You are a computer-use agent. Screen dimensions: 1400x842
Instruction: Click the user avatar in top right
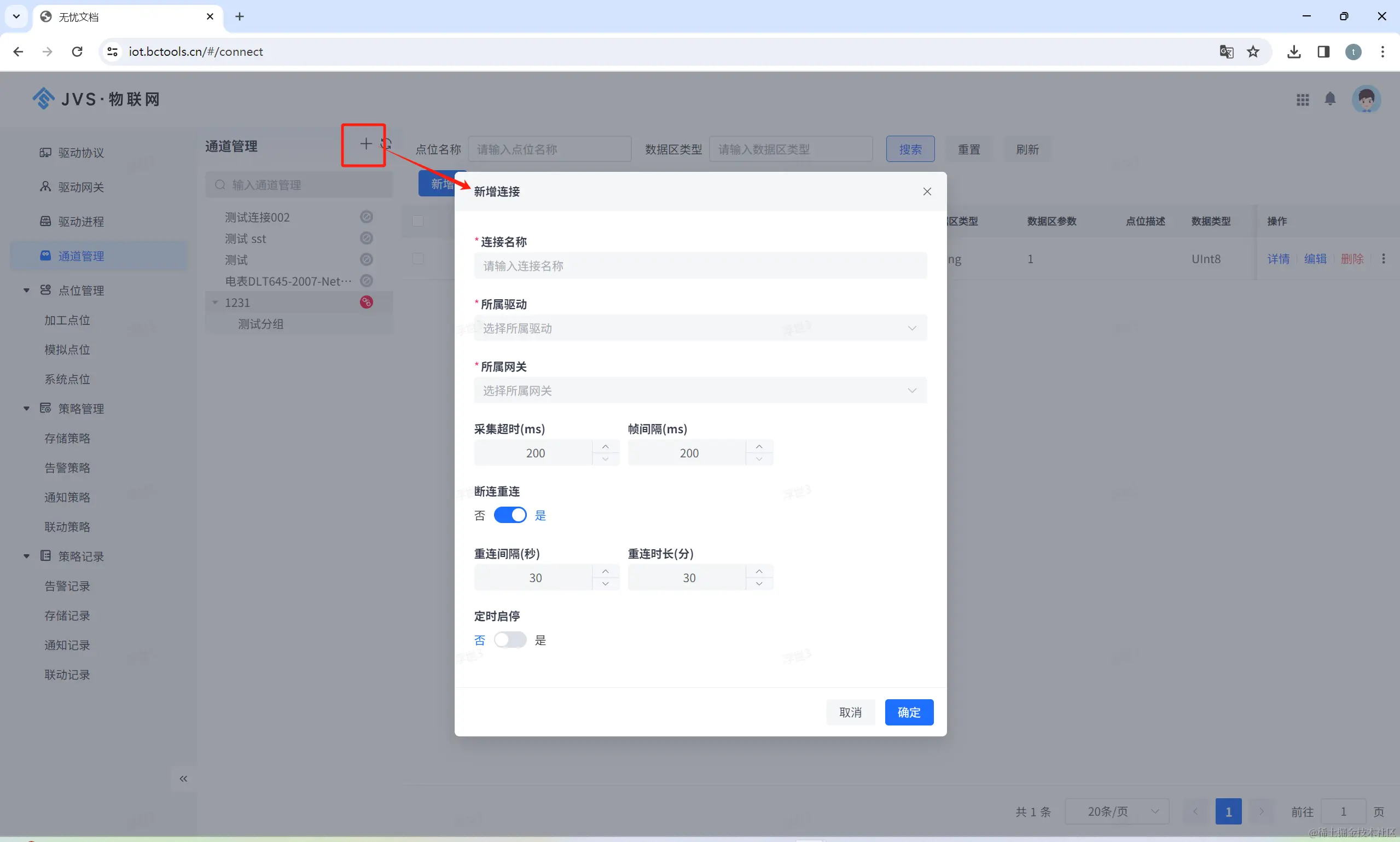tap(1366, 99)
